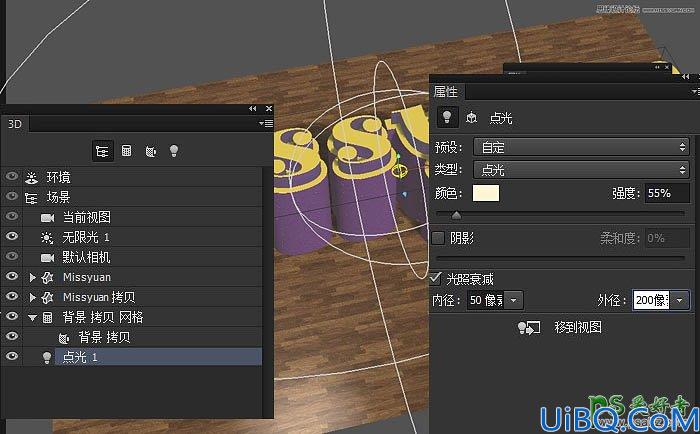Toggle visibility of 环境
Image resolution: width=700 pixels, height=434 pixels.
point(12,176)
